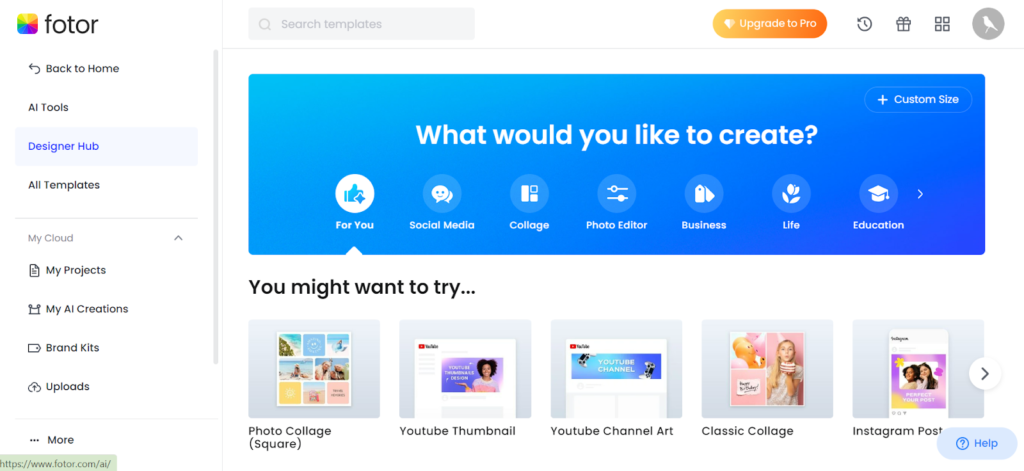Select the Collage category icon
The height and width of the screenshot is (471, 1024).
(x=529, y=194)
